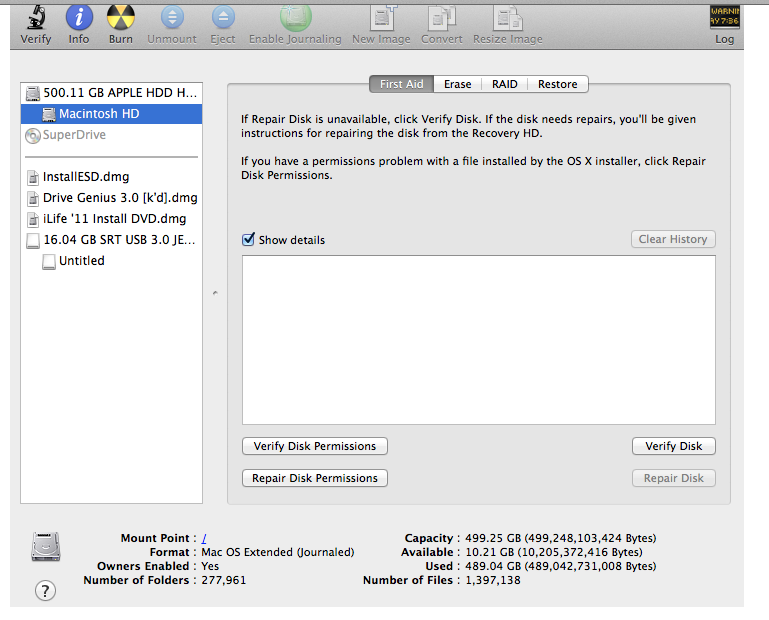This screenshot has width=769, height=620.
Task: Click the Macintosh HD volume icon
Action: pyautogui.click(x=49, y=114)
